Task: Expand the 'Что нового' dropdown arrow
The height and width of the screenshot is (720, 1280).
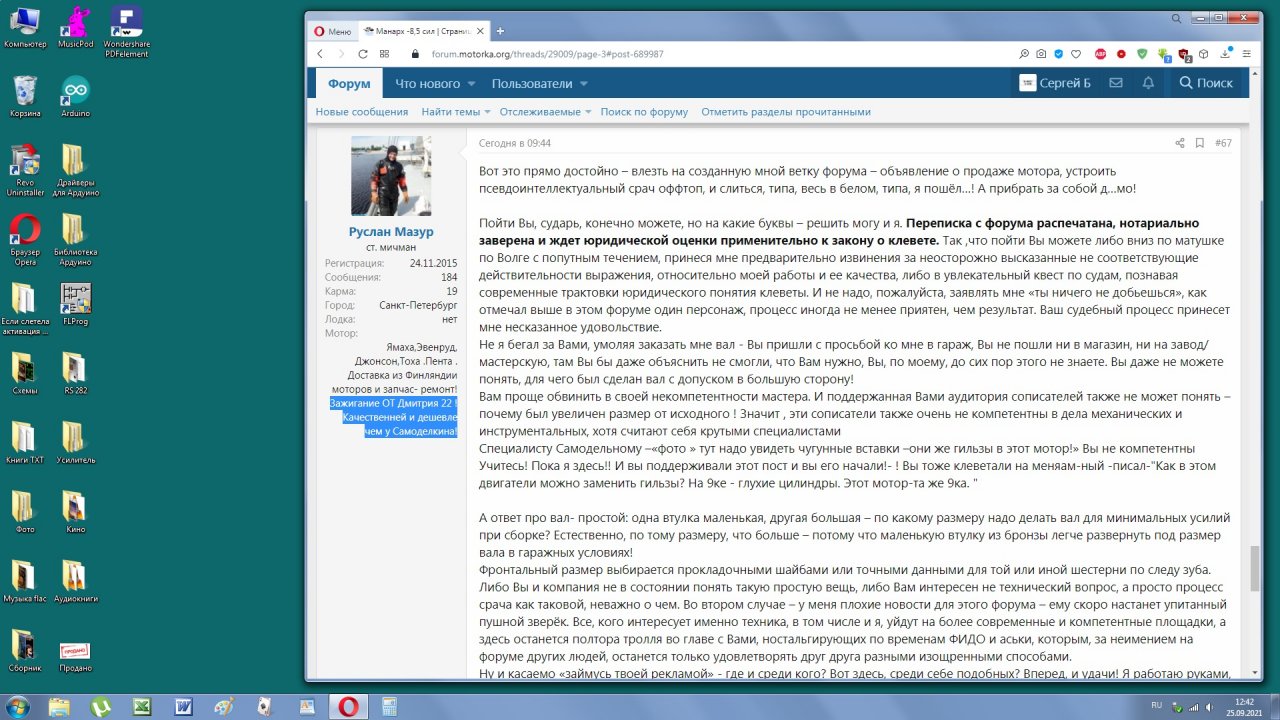Action: coord(471,84)
